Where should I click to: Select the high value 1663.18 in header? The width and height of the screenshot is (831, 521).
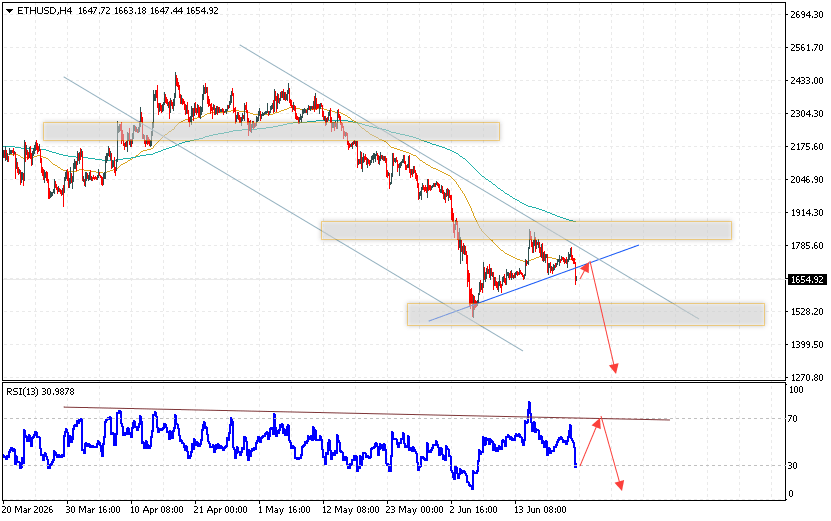[x=130, y=11]
